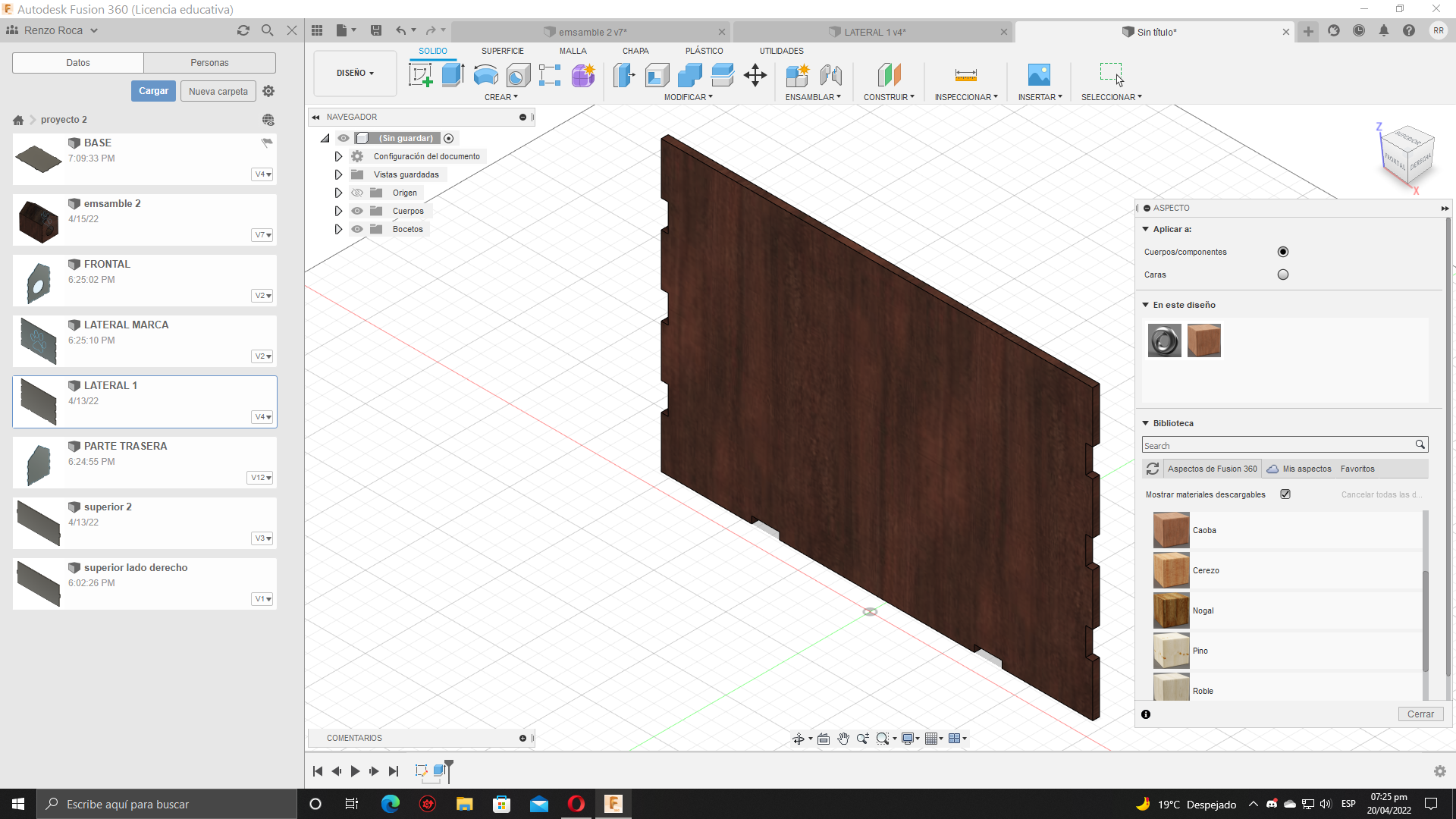Expand the Vistas guardadas section
The width and height of the screenshot is (1456, 819).
338,174
